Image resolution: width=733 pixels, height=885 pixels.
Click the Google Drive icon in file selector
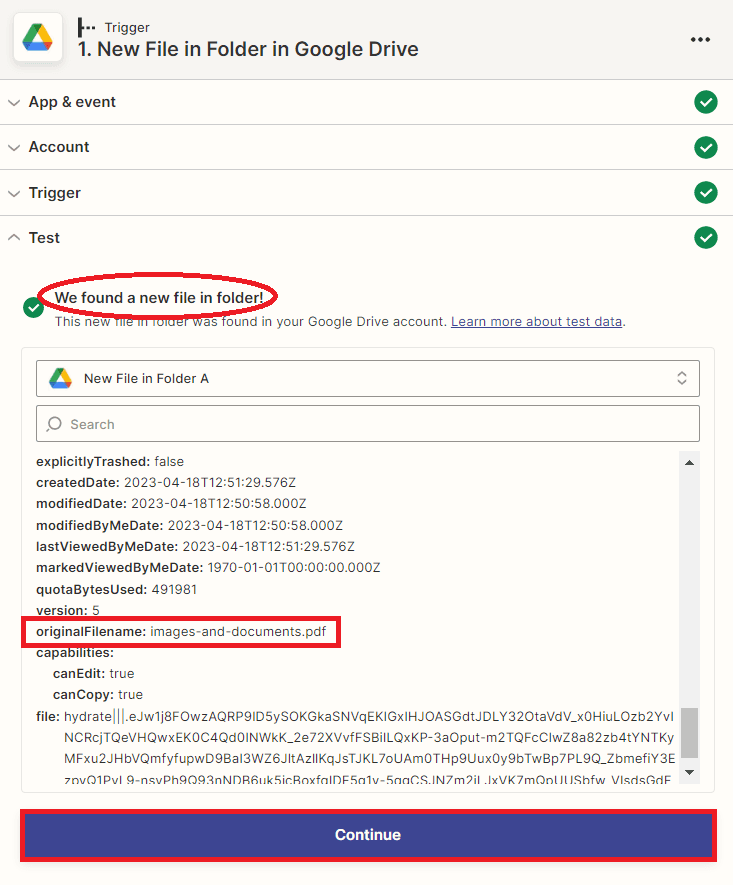[61, 379]
